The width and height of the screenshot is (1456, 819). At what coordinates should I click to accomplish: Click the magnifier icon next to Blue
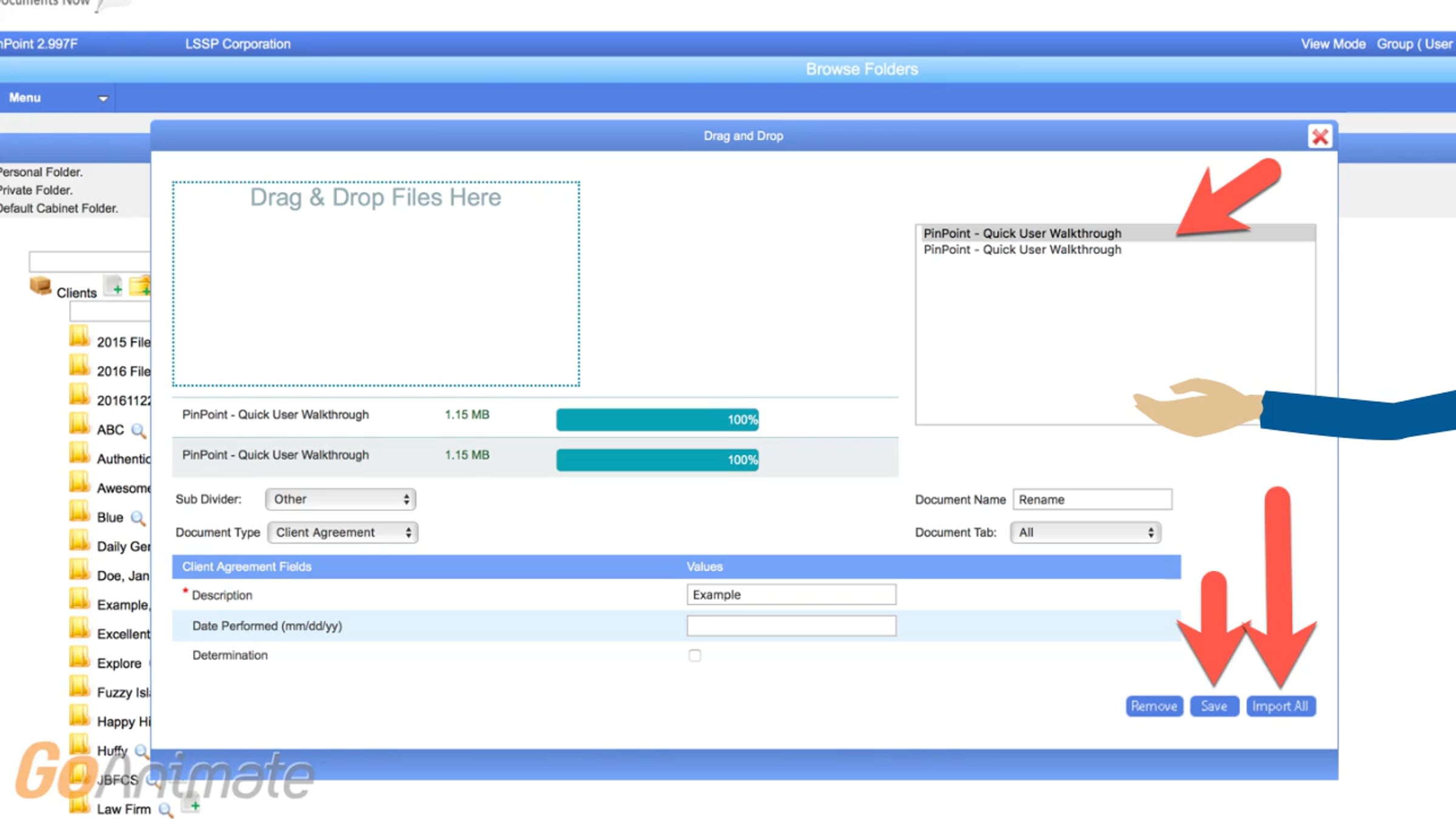[138, 518]
